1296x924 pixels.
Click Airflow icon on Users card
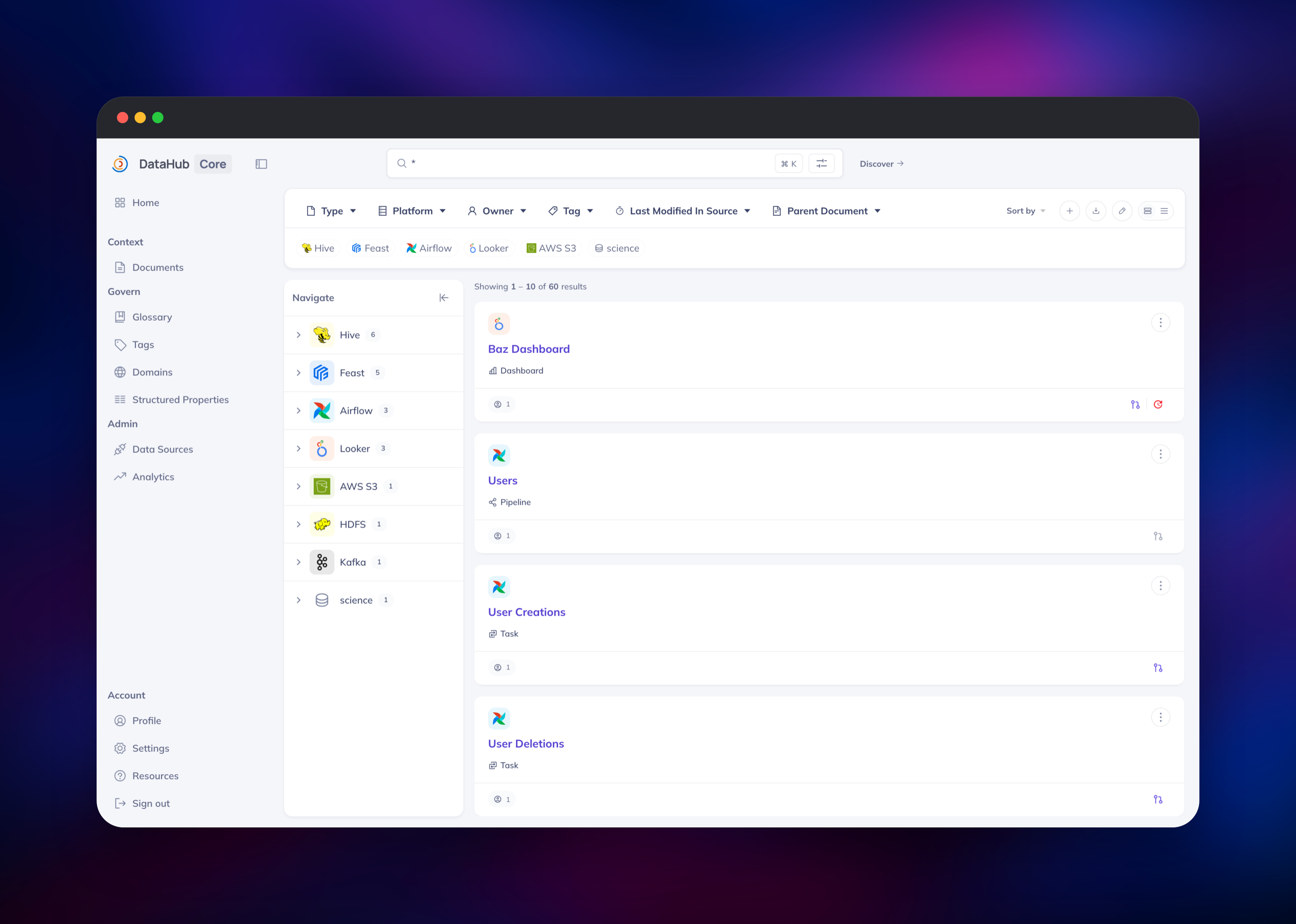click(x=499, y=456)
